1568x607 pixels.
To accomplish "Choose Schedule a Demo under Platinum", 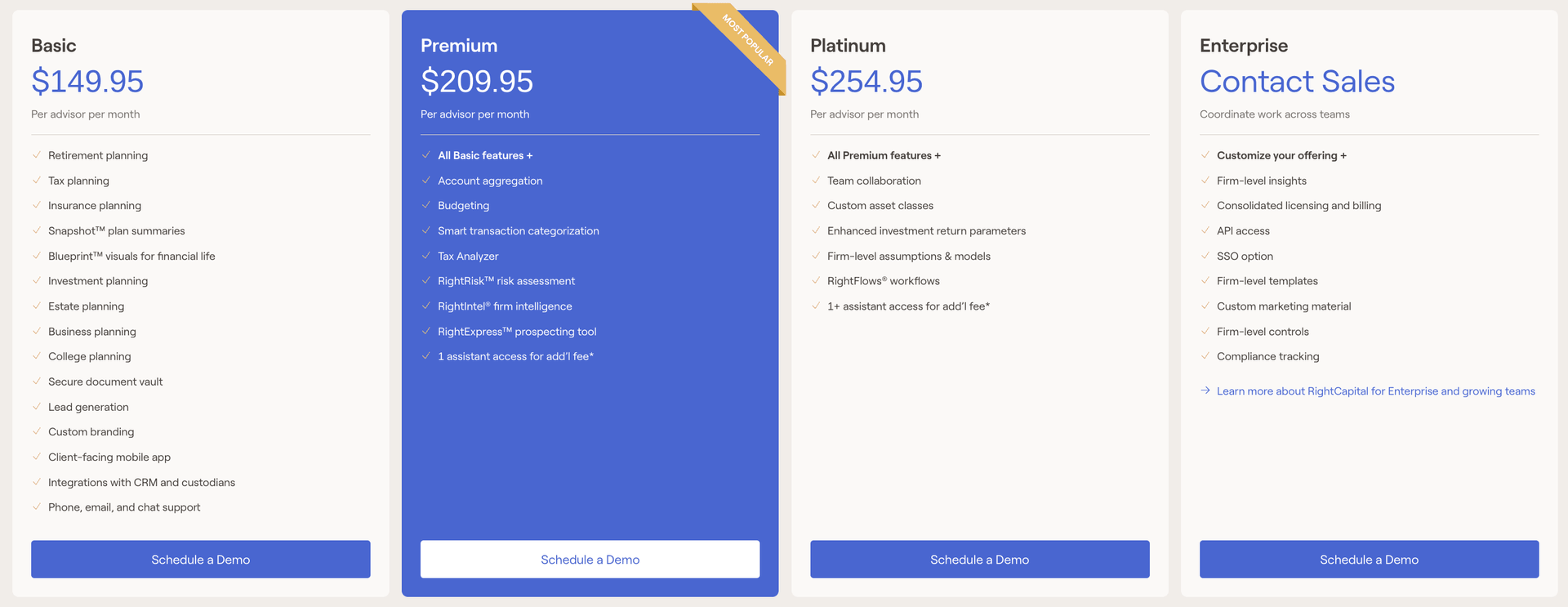I will (x=979, y=560).
